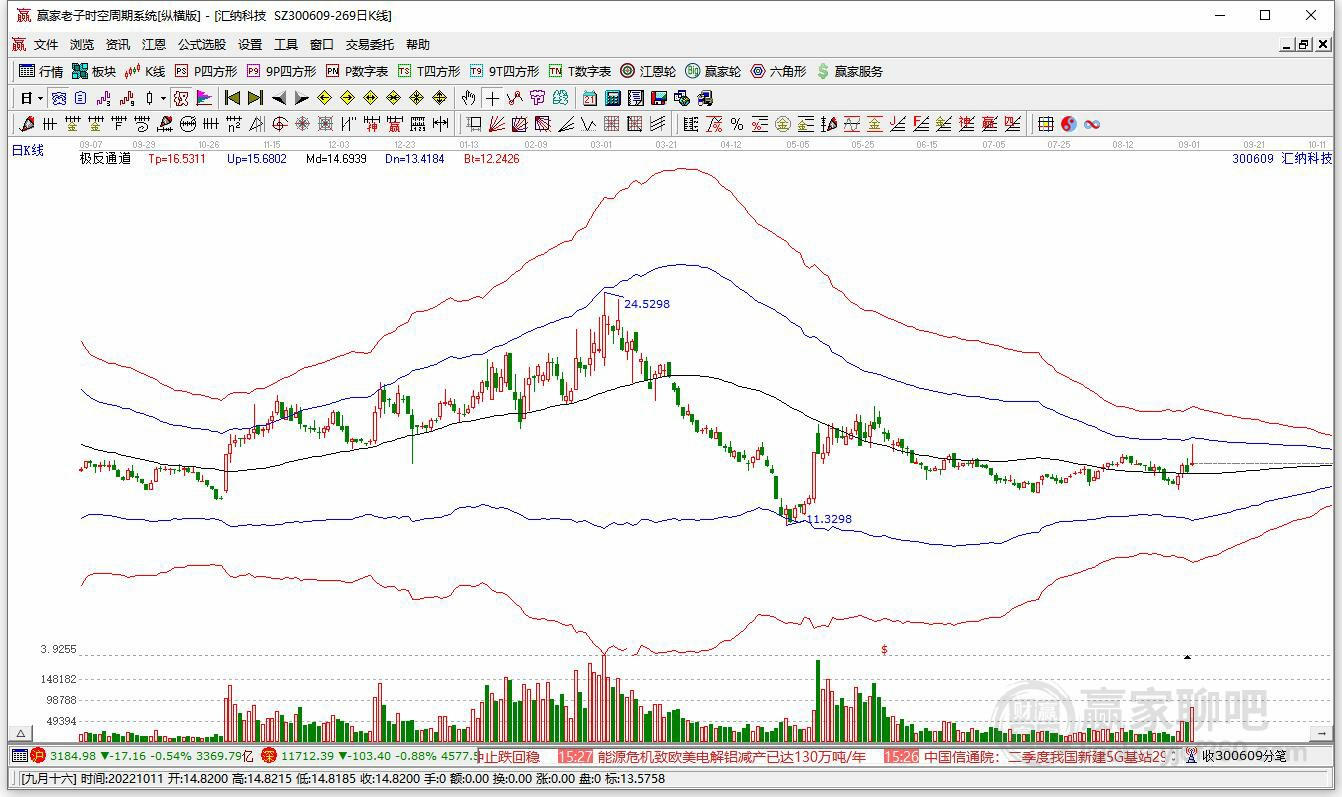
Task: Click the Tp=16.5311 value
Action: [177, 158]
